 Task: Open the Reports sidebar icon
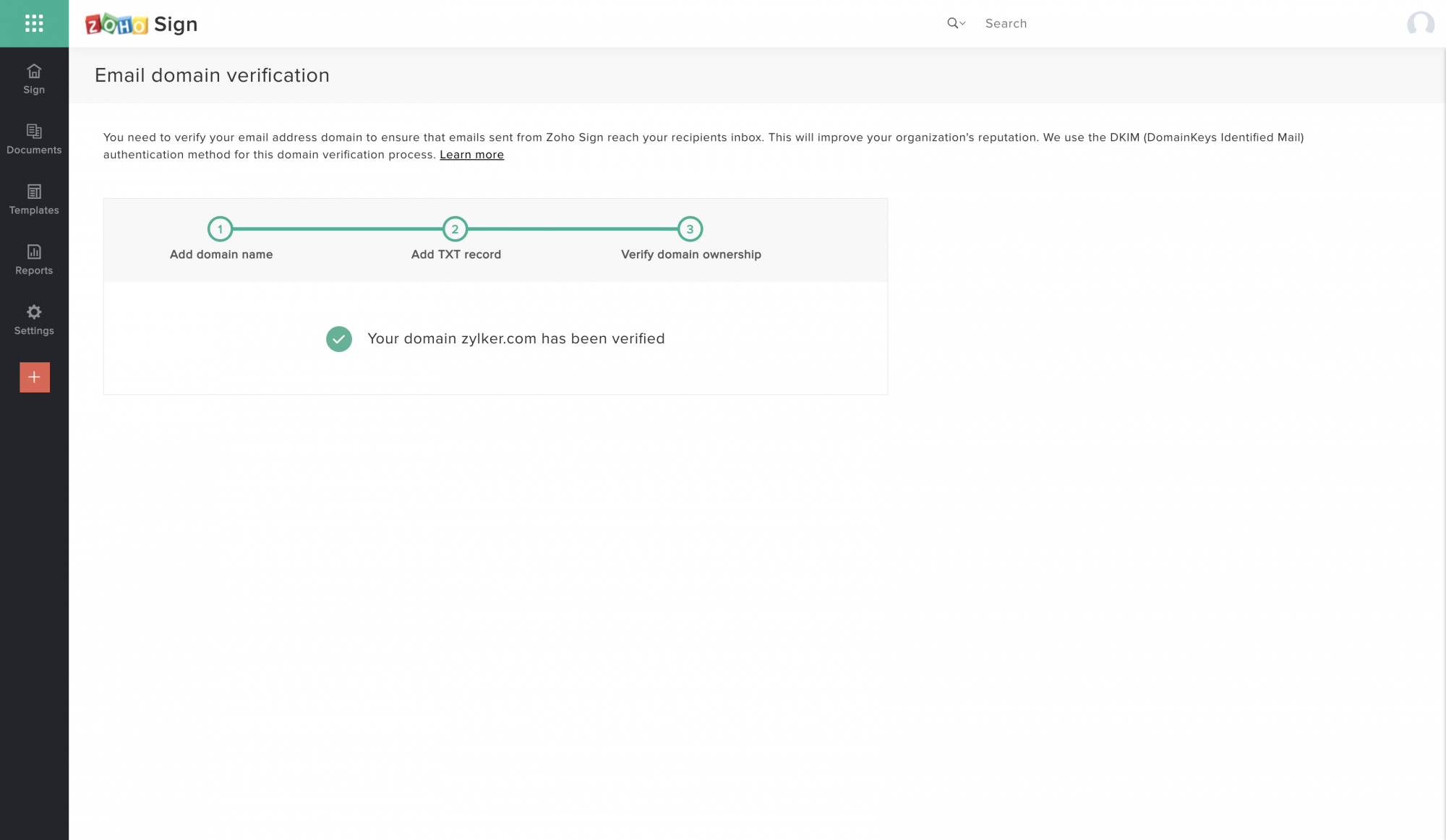(34, 260)
